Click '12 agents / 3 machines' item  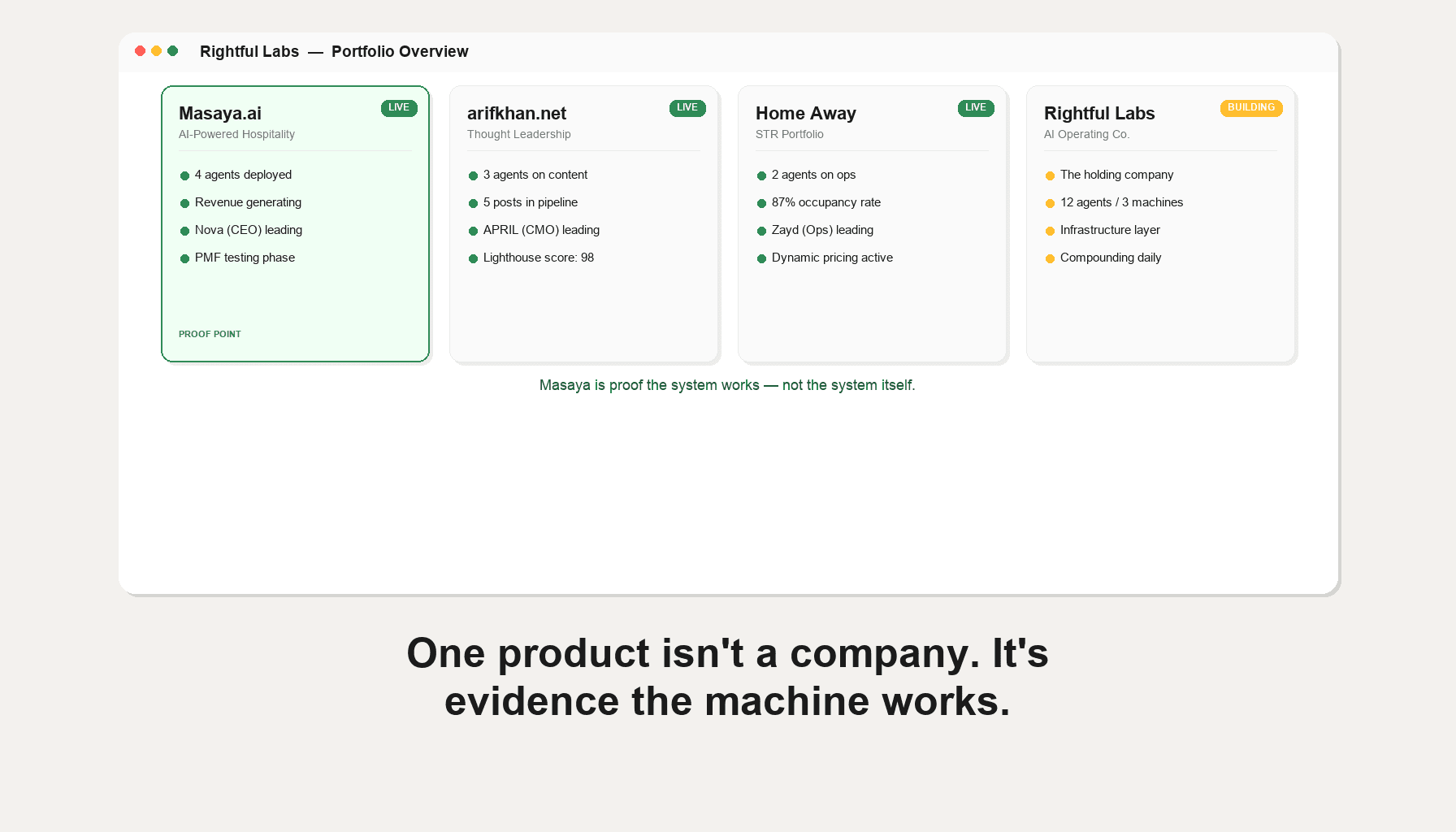tap(1121, 202)
